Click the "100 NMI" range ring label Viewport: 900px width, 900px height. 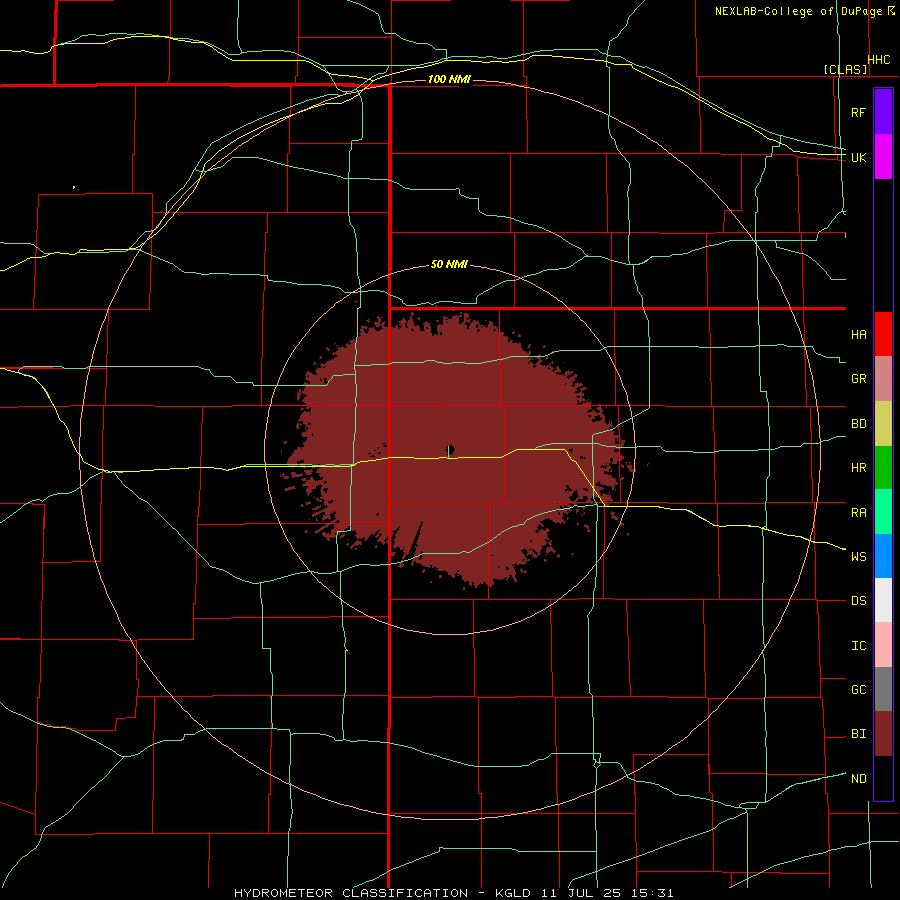click(449, 79)
